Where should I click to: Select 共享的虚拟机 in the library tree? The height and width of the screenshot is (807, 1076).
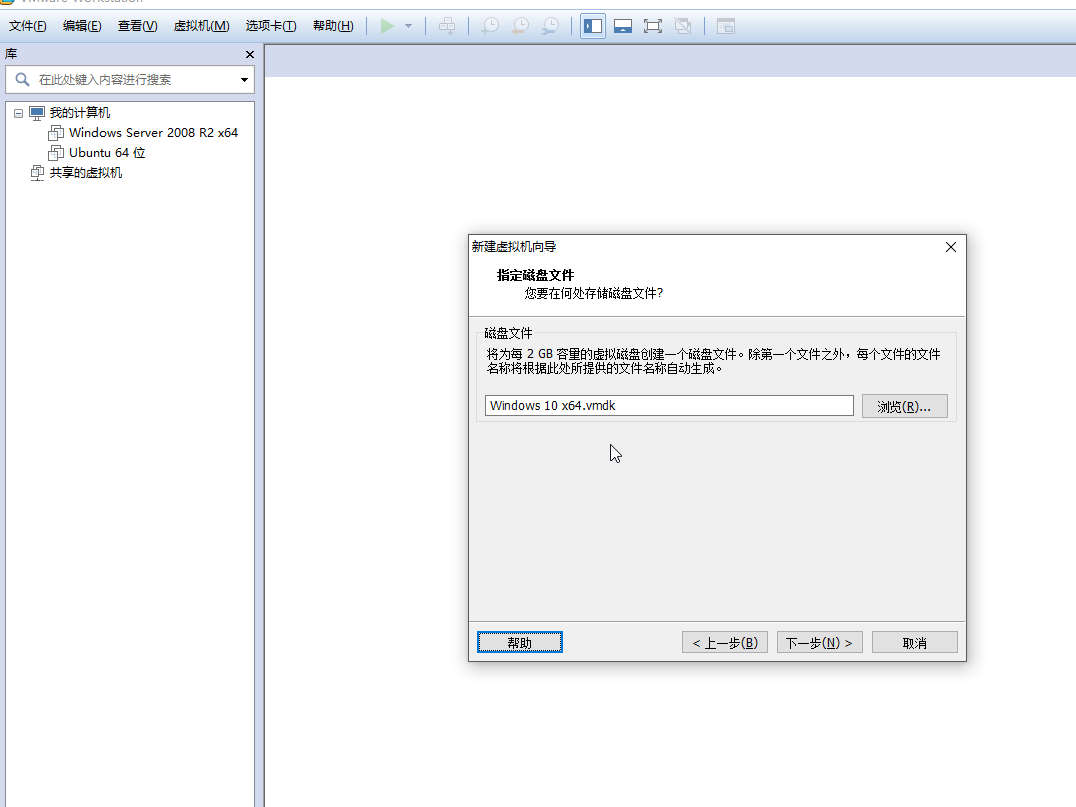point(86,172)
